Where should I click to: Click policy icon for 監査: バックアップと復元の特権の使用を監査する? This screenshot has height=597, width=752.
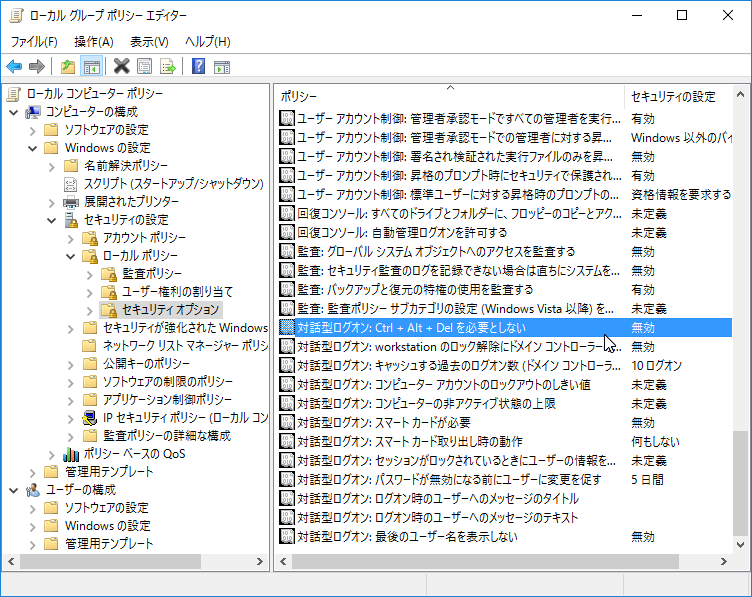click(x=287, y=290)
